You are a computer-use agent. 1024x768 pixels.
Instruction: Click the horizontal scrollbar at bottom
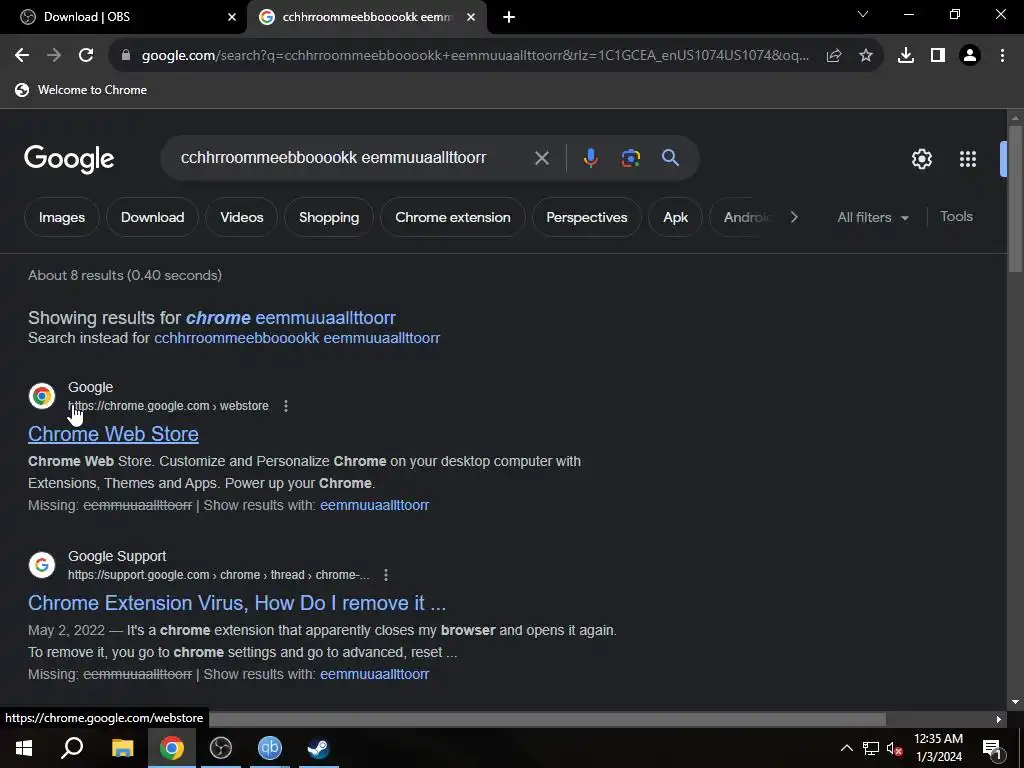(547, 719)
